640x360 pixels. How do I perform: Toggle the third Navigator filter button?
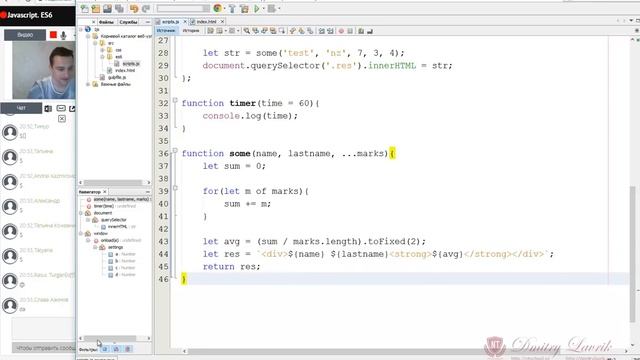(x=128, y=349)
